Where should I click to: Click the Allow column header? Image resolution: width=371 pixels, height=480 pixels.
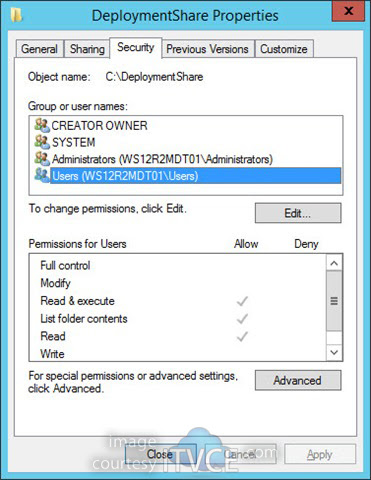246,244
